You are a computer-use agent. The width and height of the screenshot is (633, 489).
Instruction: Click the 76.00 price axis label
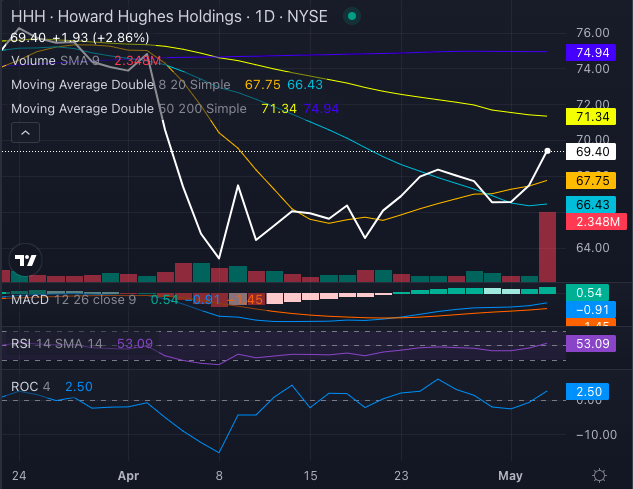tap(593, 33)
